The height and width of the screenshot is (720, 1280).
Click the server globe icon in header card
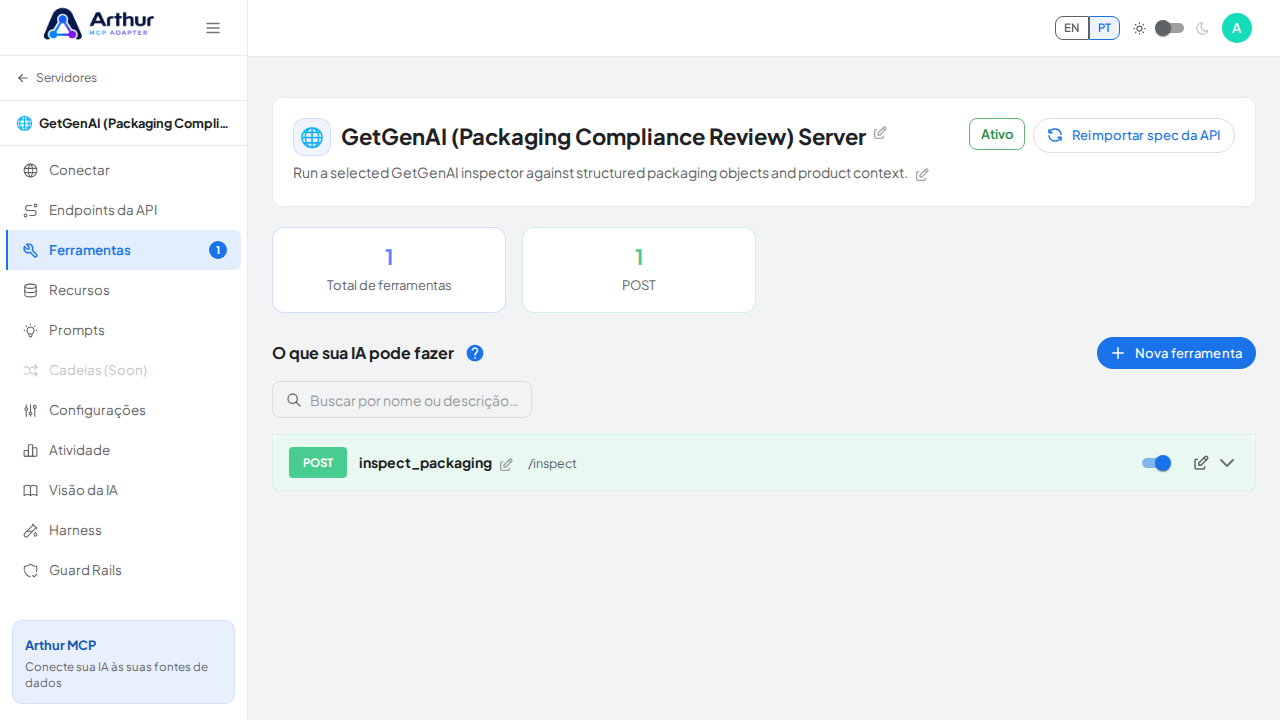pos(312,137)
